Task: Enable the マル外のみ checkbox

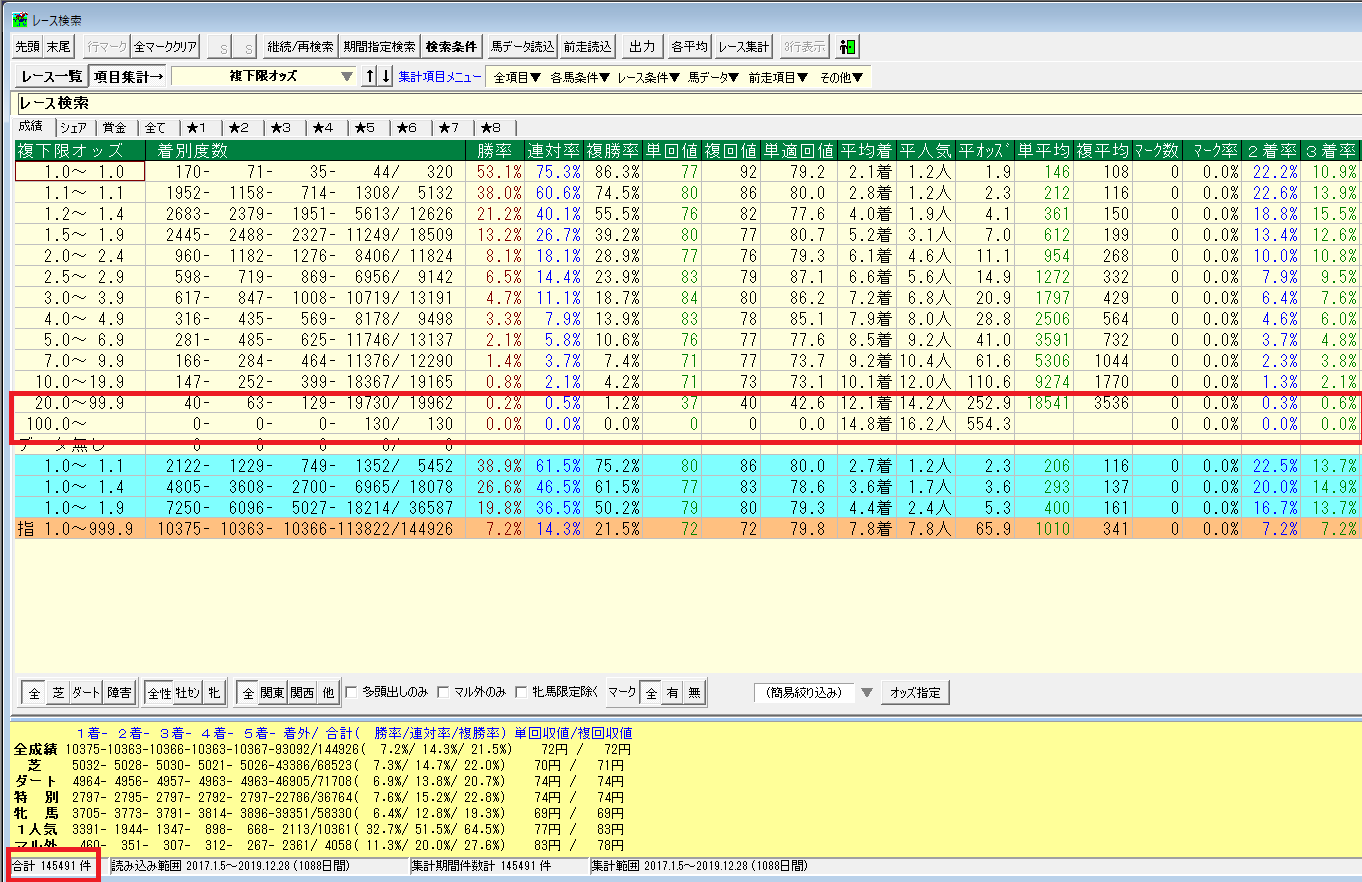Action: click(x=444, y=692)
